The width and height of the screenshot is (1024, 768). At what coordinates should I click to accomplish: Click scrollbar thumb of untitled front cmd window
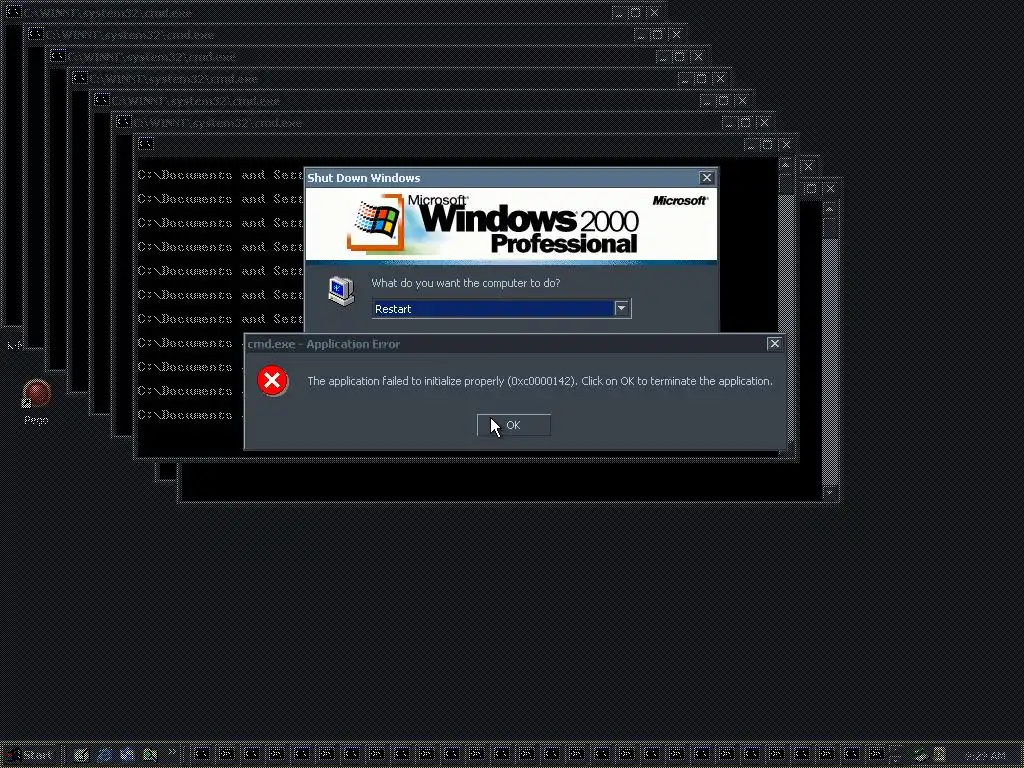click(x=786, y=184)
